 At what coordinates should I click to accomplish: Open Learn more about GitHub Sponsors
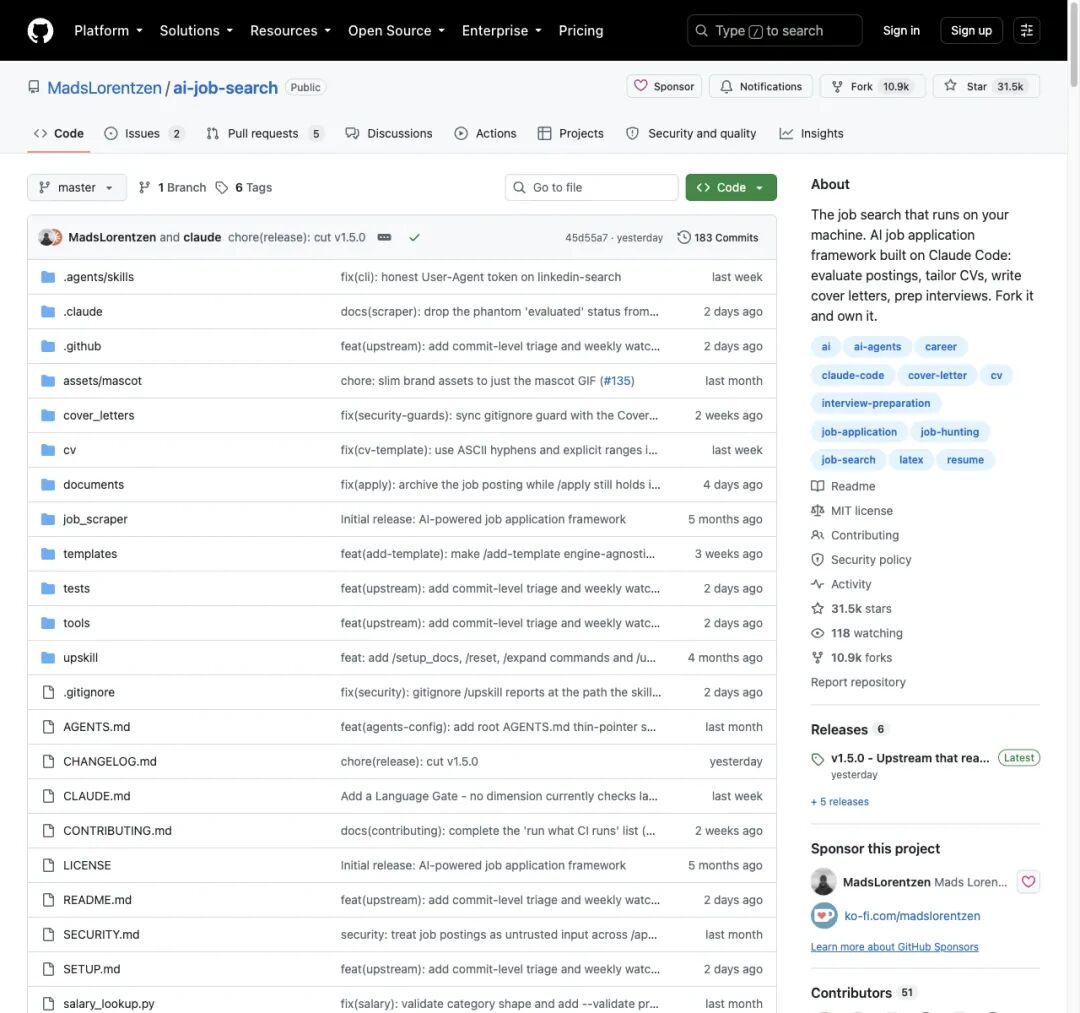click(894, 947)
